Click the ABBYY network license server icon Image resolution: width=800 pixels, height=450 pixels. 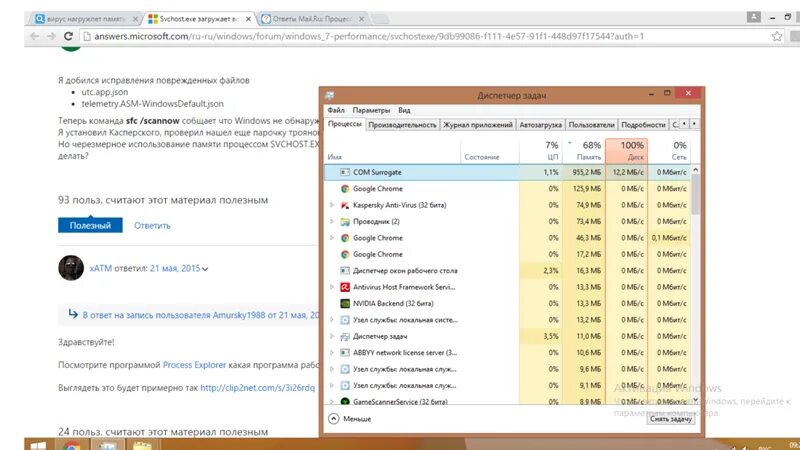point(345,353)
